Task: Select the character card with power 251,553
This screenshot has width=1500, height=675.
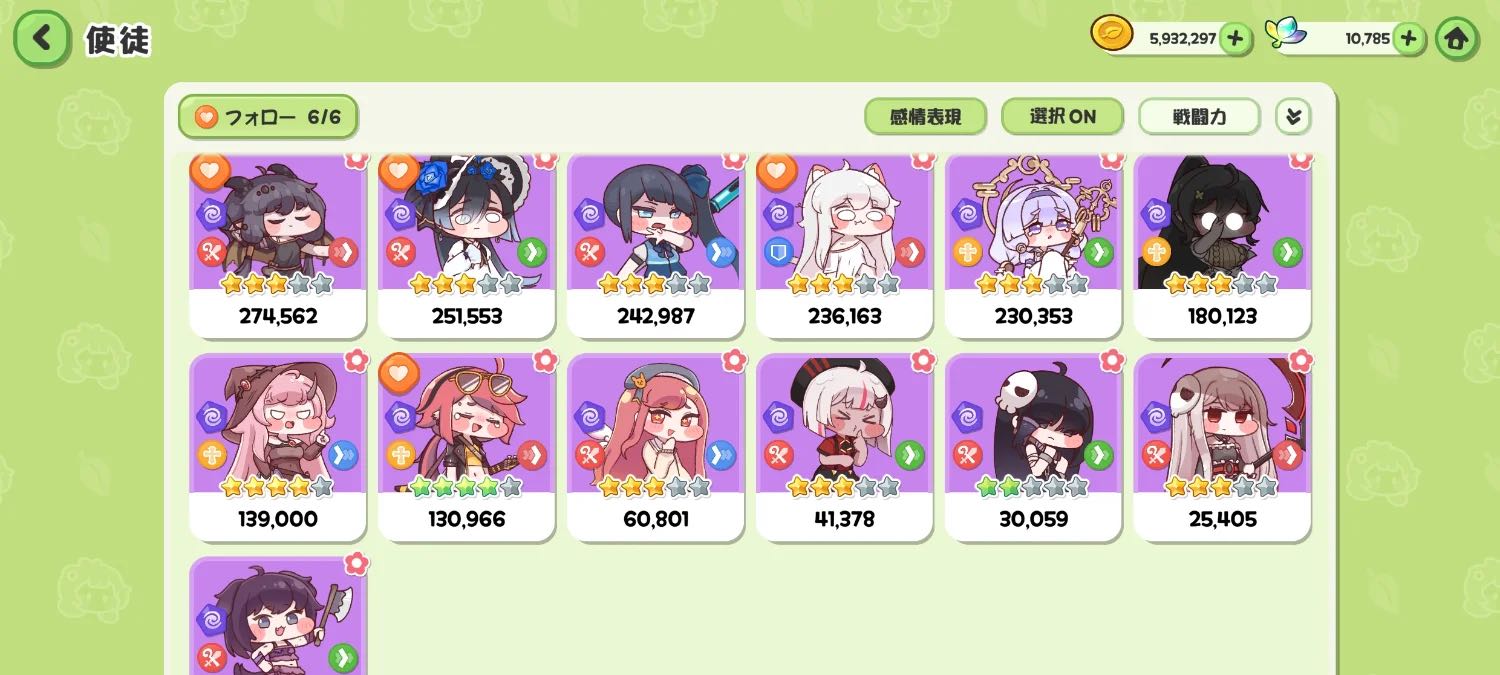Action: [x=466, y=246]
